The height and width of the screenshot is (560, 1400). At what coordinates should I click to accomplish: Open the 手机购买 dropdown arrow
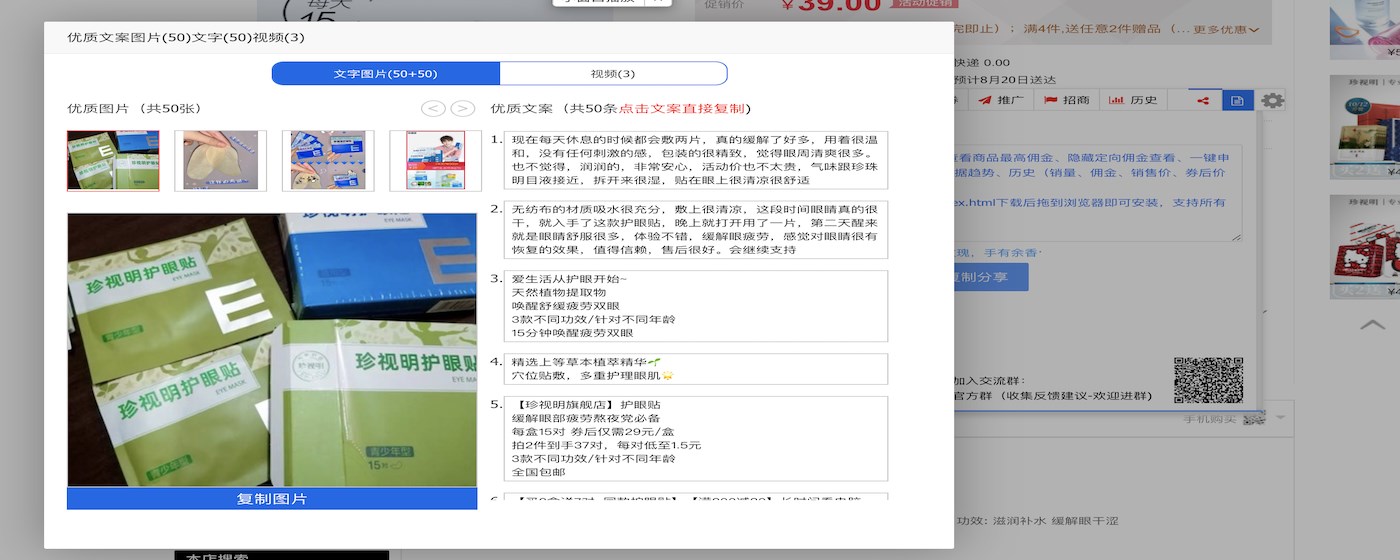click(1279, 417)
